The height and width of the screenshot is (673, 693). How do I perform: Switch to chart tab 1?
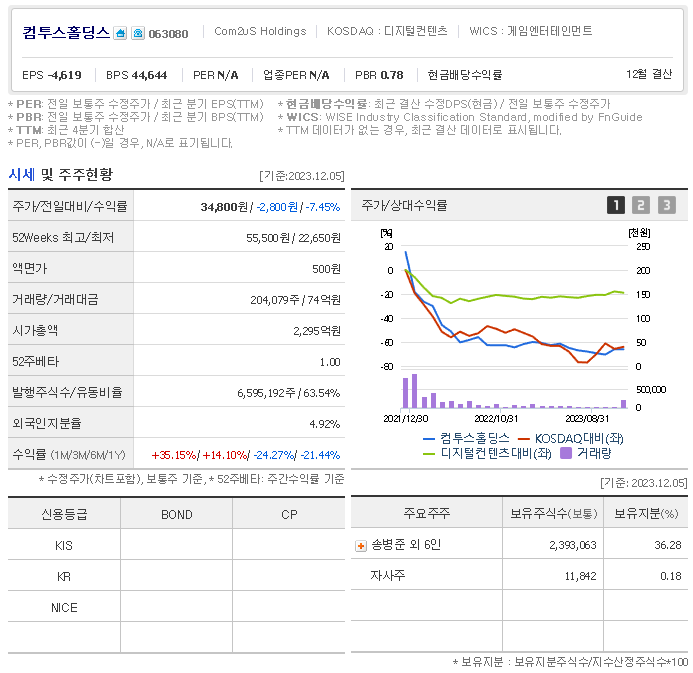[x=616, y=205]
